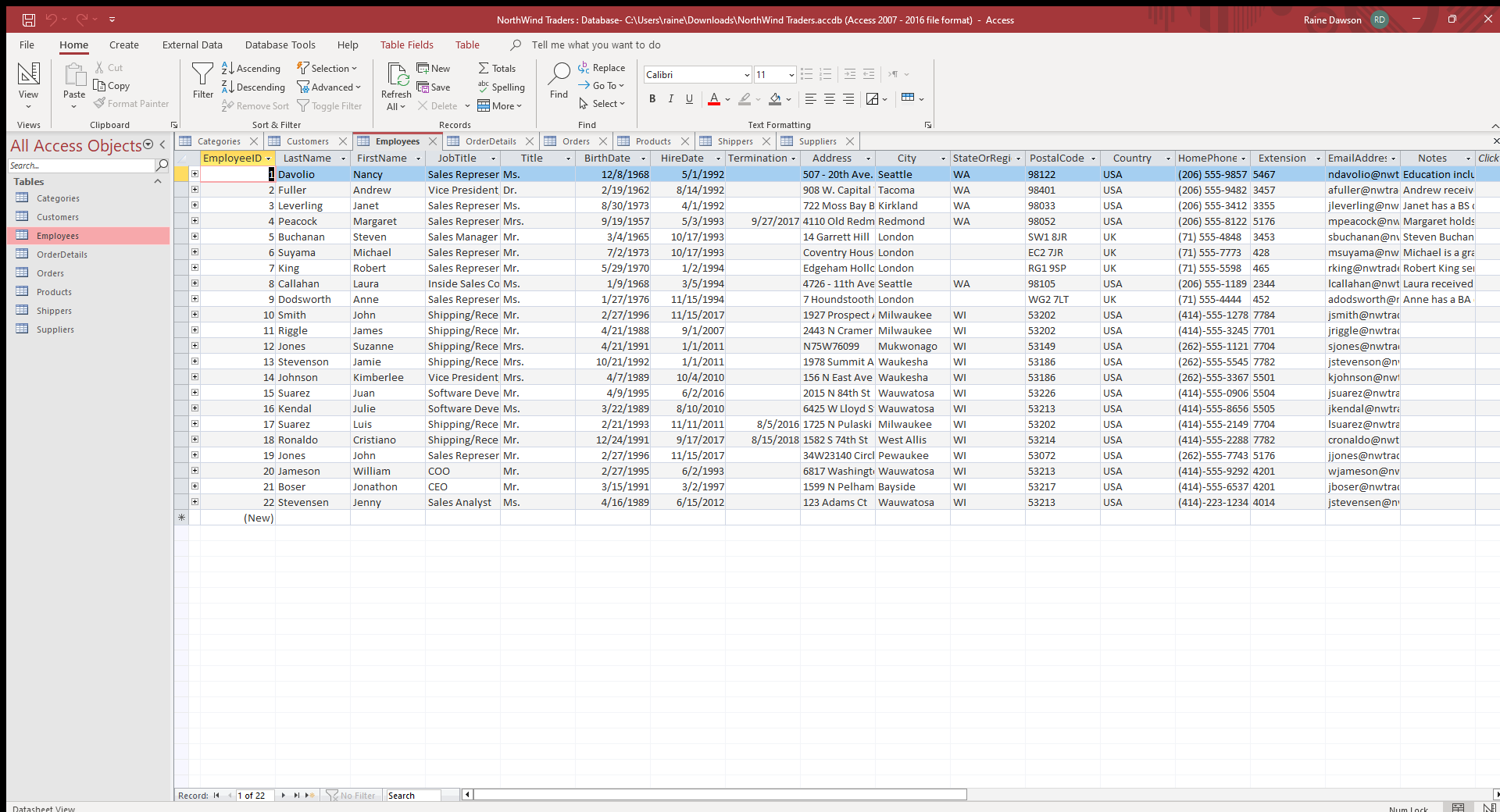Expand record details for Davolio
Image resolution: width=1500 pixels, height=812 pixels.
(194, 173)
